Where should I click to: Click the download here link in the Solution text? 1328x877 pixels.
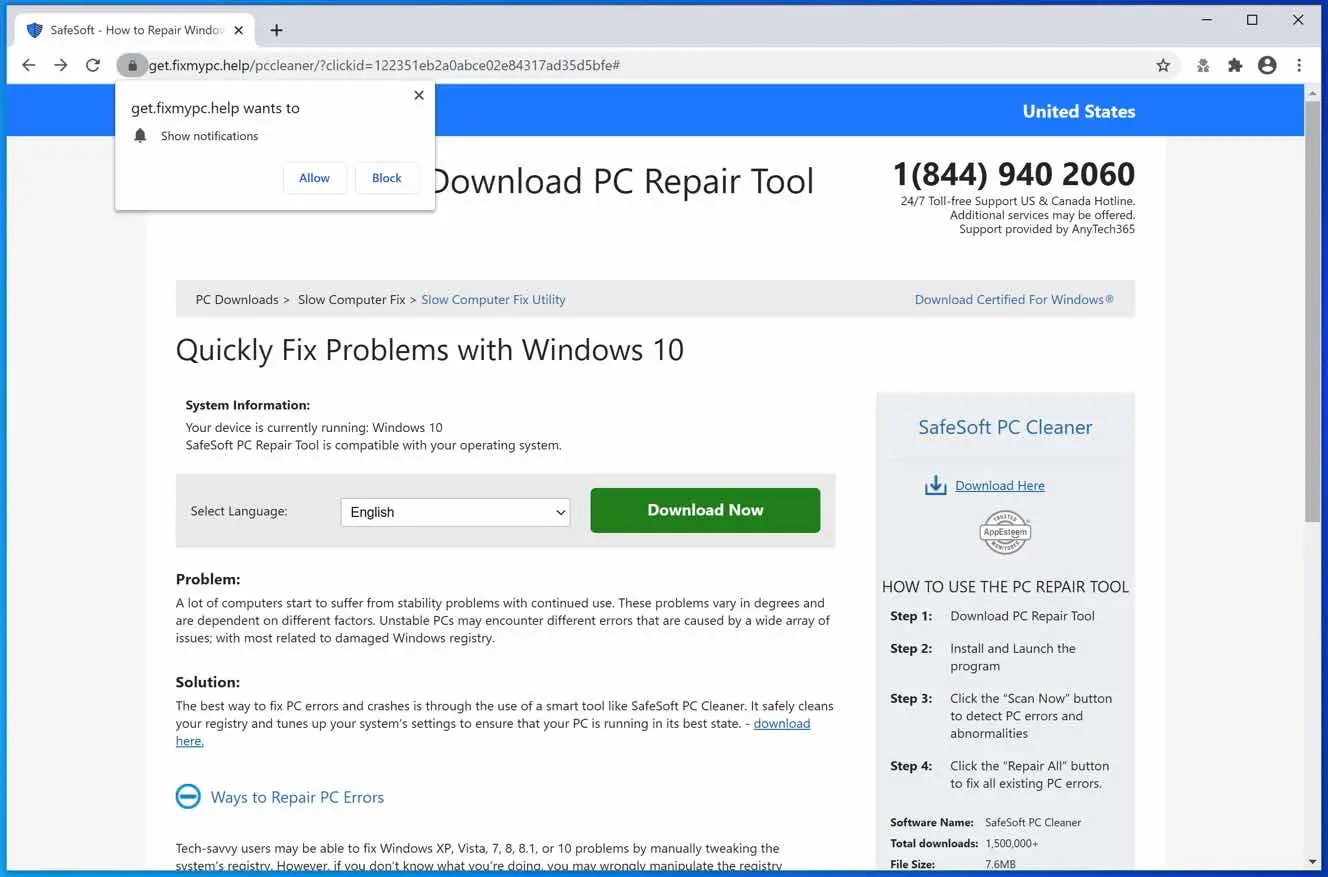click(x=782, y=723)
